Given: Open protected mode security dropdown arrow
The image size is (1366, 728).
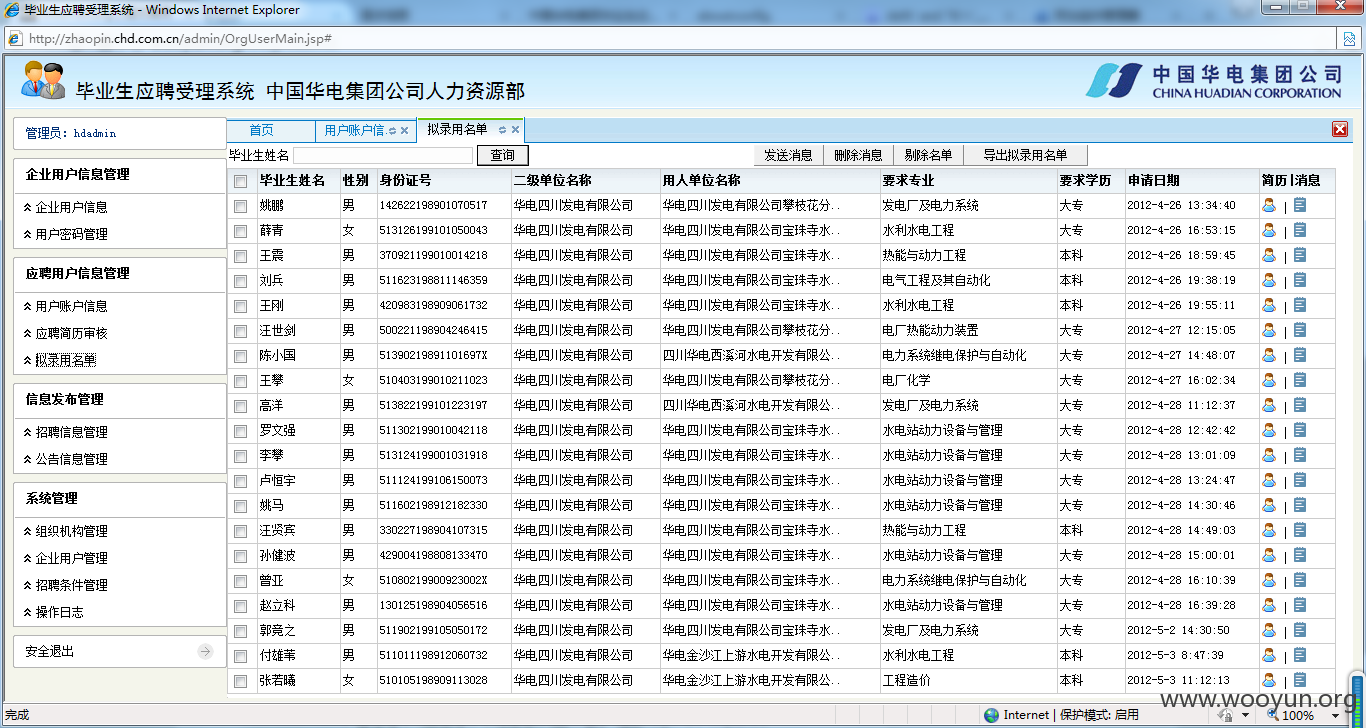Looking at the screenshot, I should coord(1246,715).
